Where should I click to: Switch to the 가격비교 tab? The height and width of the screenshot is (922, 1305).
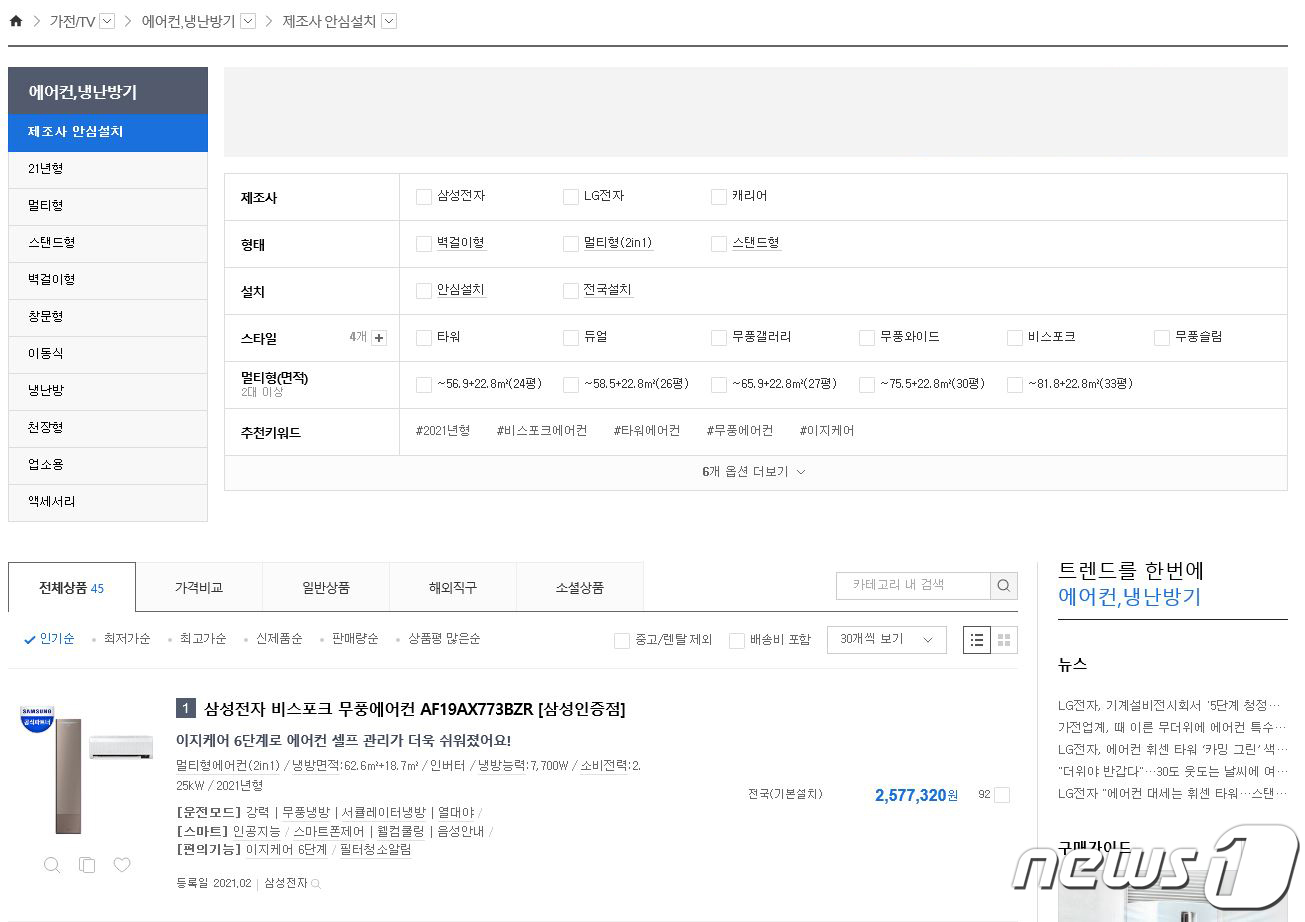pos(199,588)
